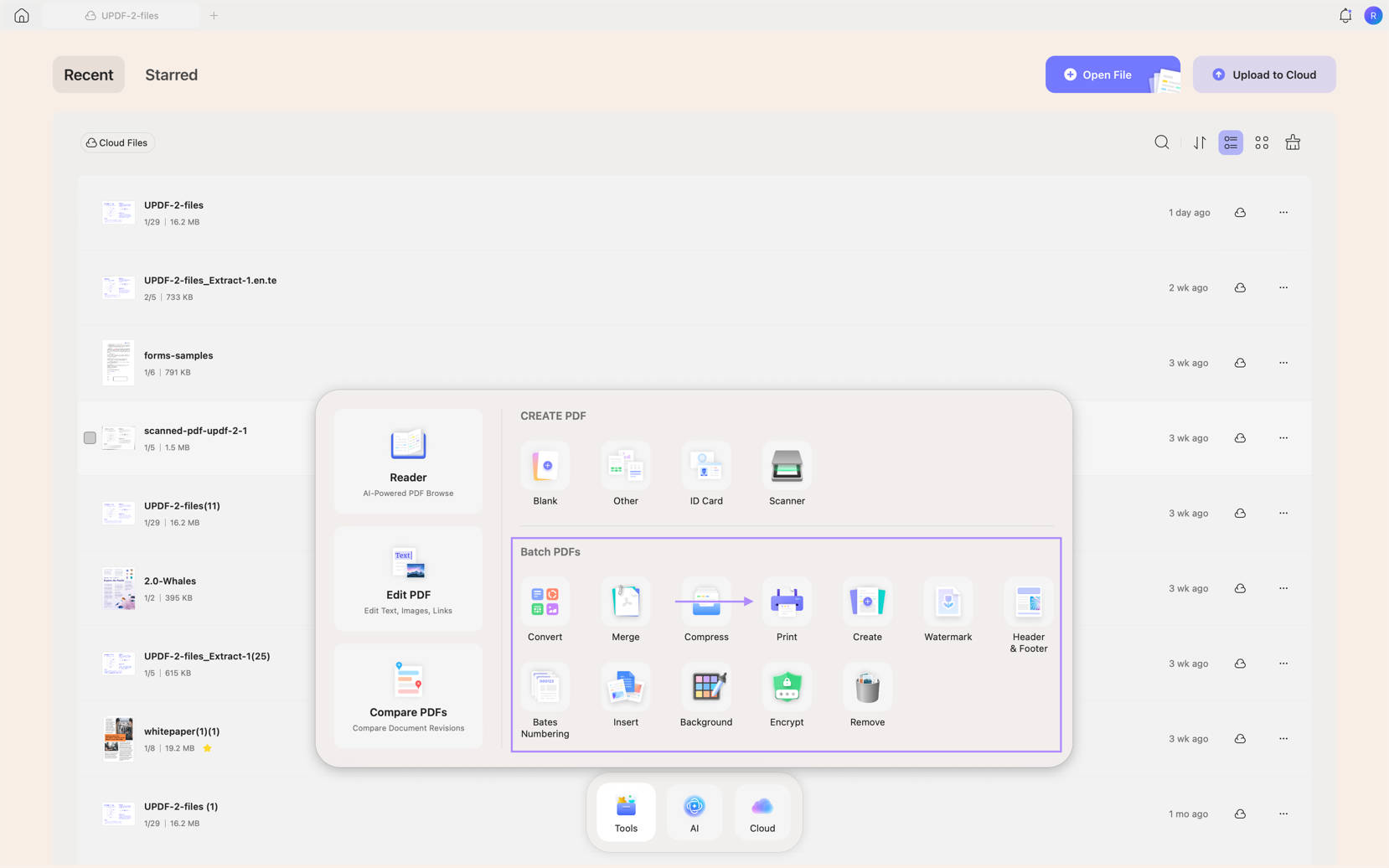Switch to grid view
The image size is (1389, 868).
[x=1262, y=142]
